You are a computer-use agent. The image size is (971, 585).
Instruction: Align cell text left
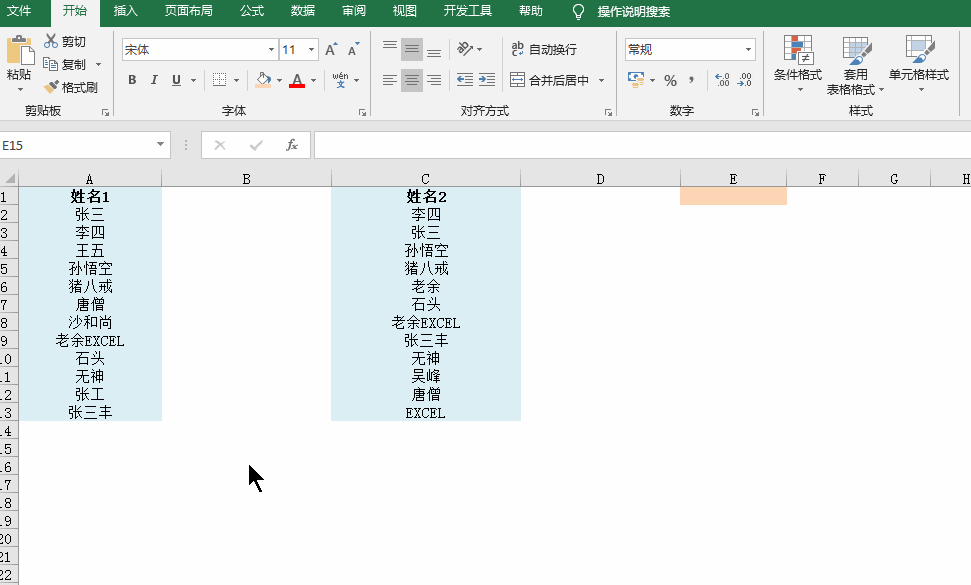[x=390, y=80]
